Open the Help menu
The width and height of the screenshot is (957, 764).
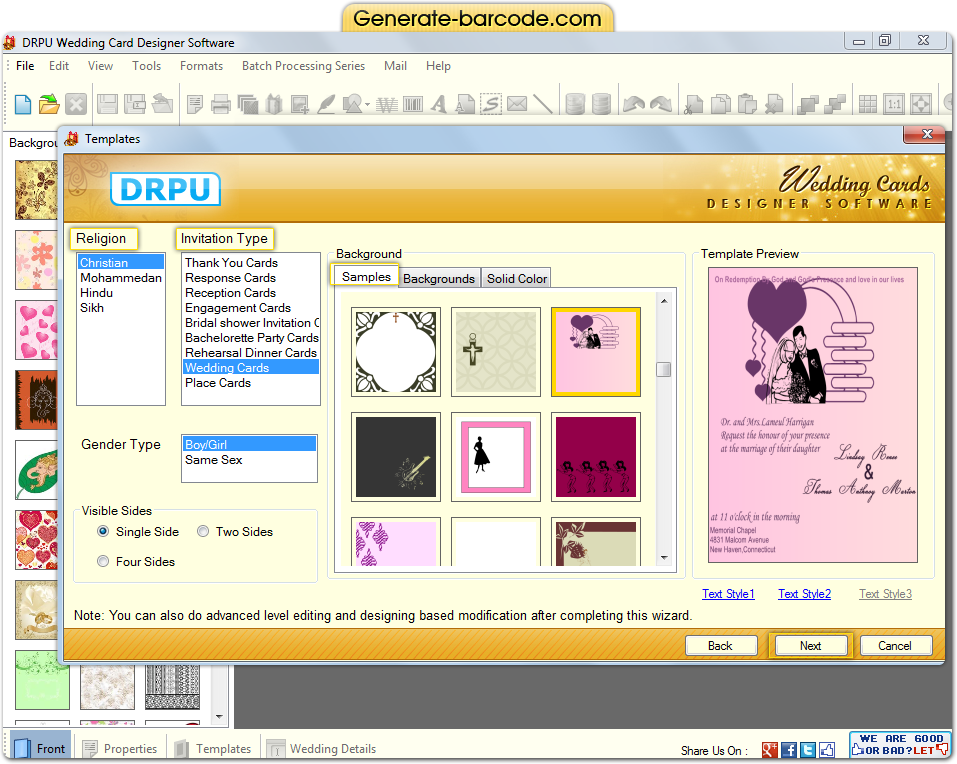[438, 66]
